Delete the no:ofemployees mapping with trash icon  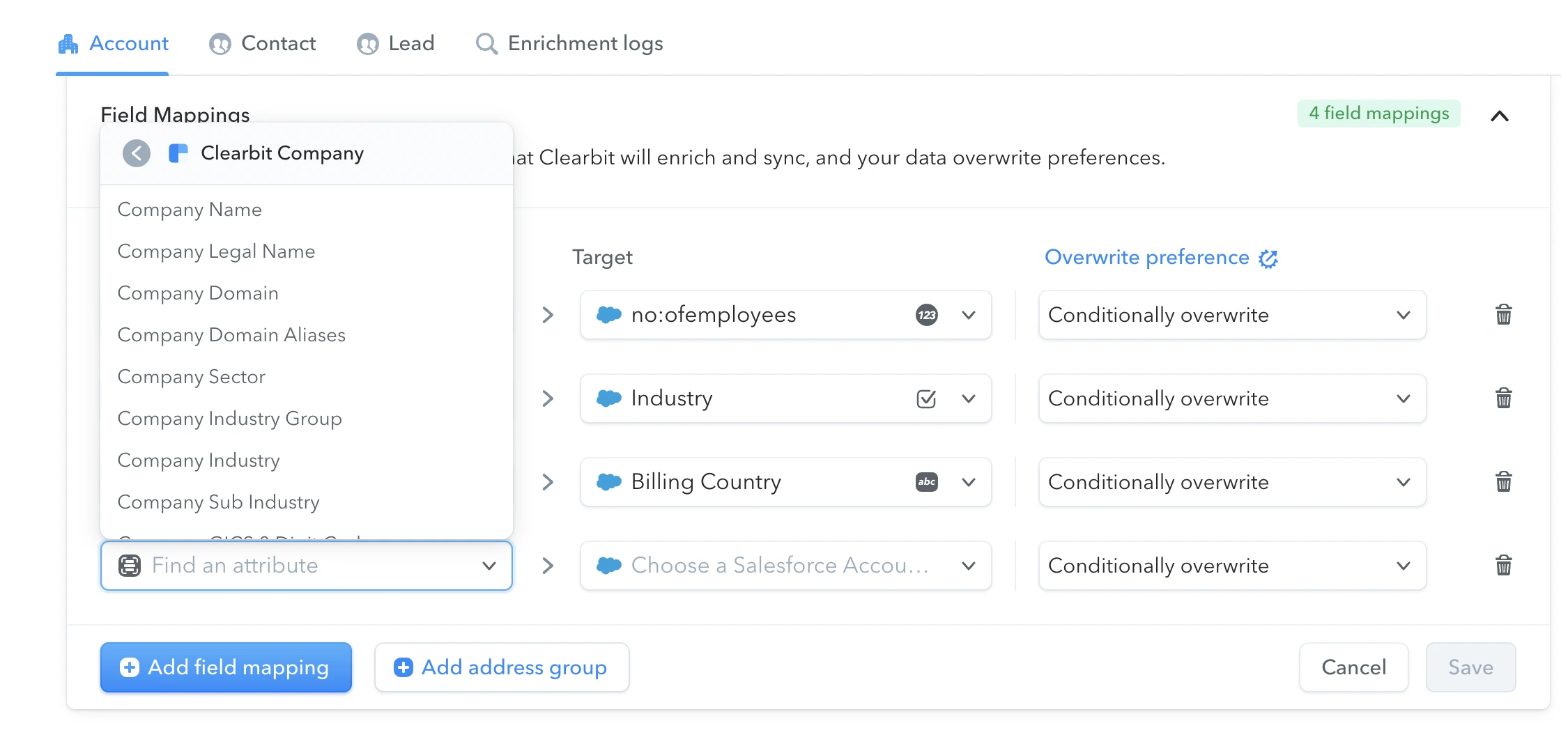pos(1504,315)
